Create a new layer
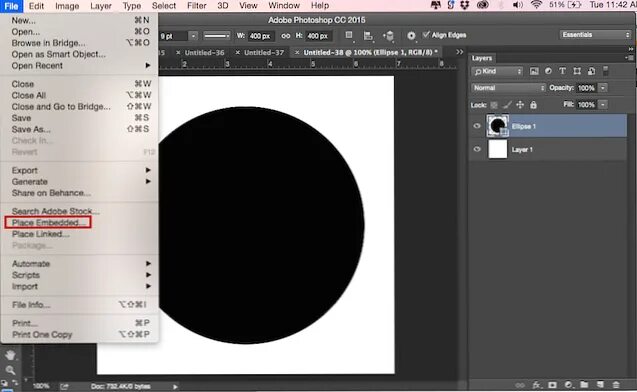 [600, 385]
